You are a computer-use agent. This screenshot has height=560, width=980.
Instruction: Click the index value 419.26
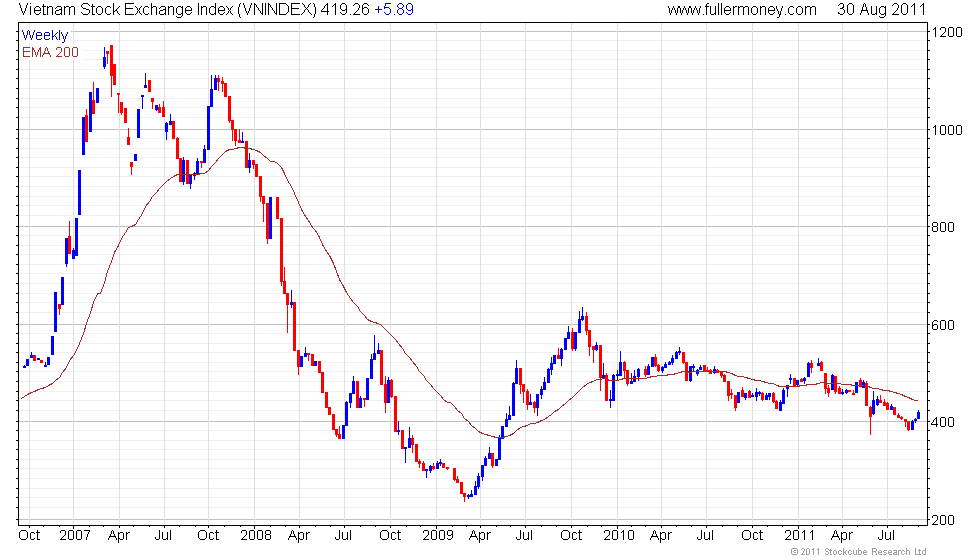tap(345, 10)
